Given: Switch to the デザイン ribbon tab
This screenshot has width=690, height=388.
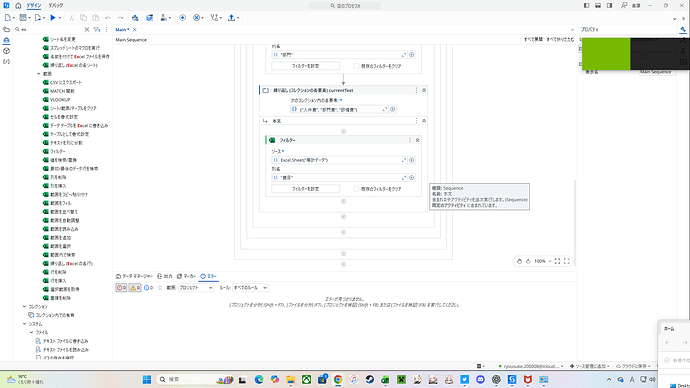Looking at the screenshot, I should point(33,6).
